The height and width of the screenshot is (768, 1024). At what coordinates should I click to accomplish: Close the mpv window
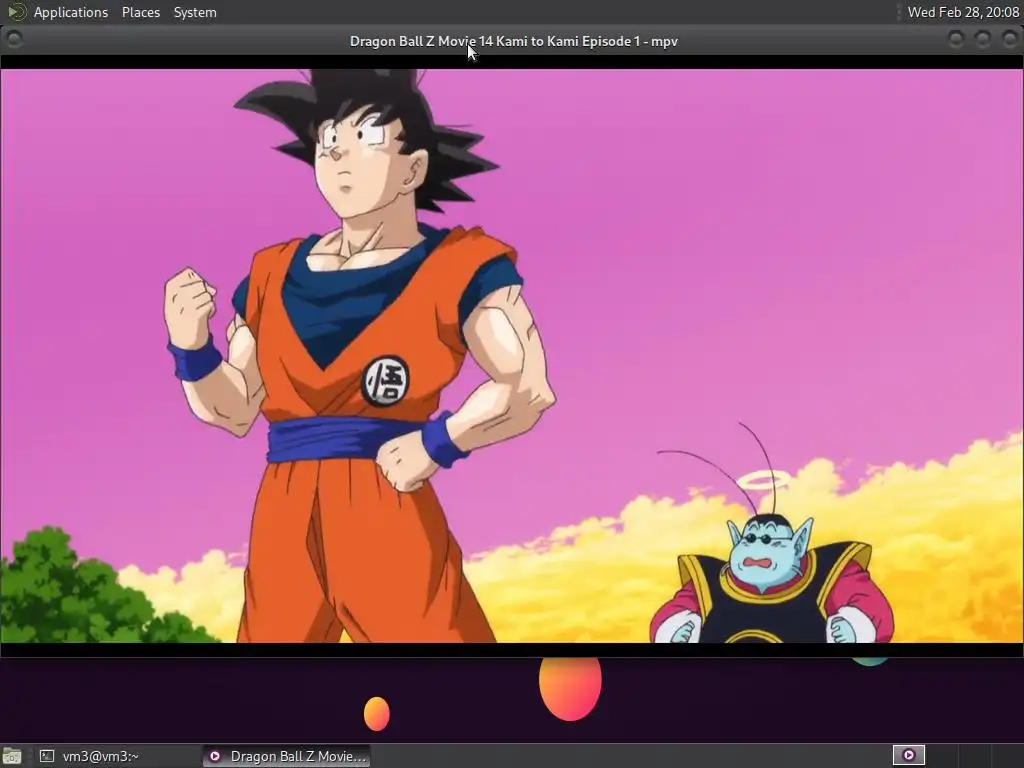(x=1009, y=40)
